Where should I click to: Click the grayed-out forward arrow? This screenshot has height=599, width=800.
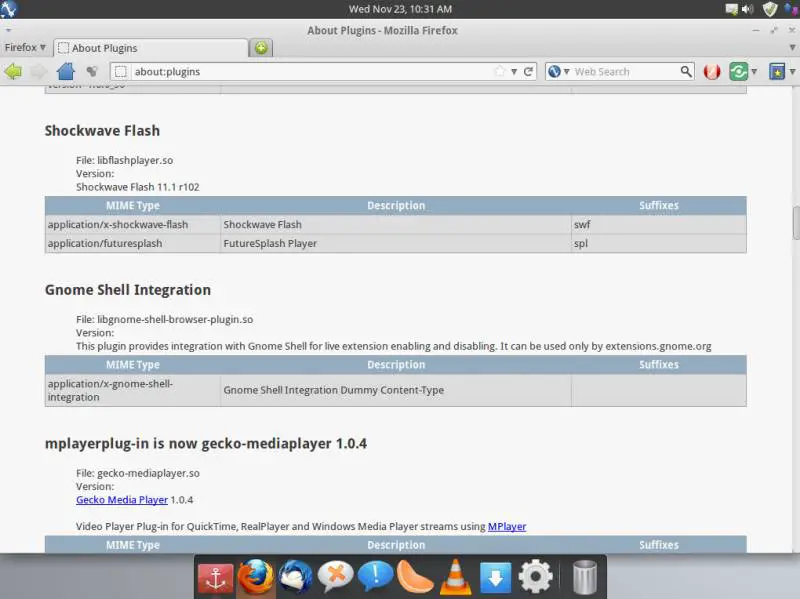pos(38,71)
